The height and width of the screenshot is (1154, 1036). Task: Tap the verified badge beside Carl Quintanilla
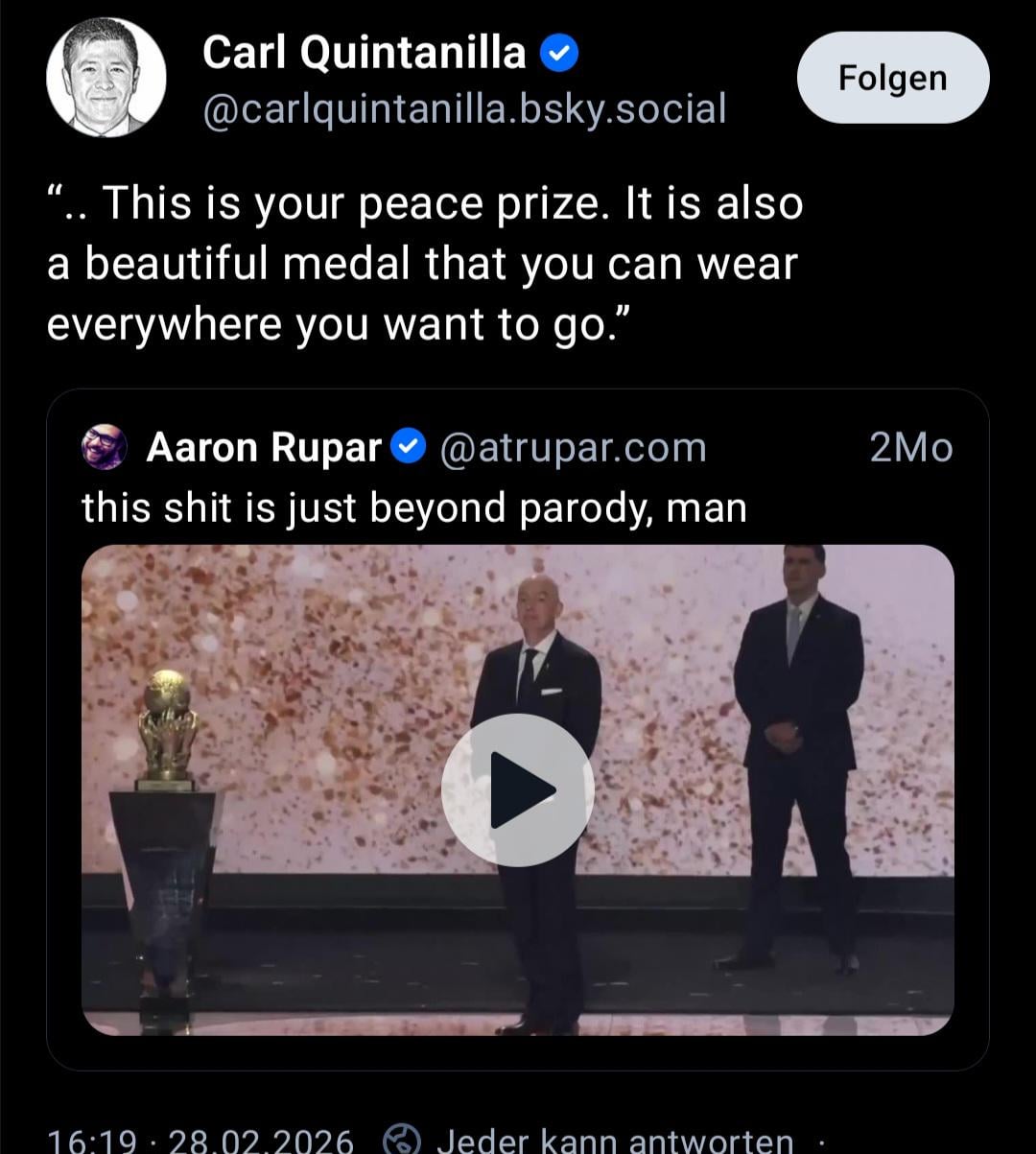(x=559, y=55)
